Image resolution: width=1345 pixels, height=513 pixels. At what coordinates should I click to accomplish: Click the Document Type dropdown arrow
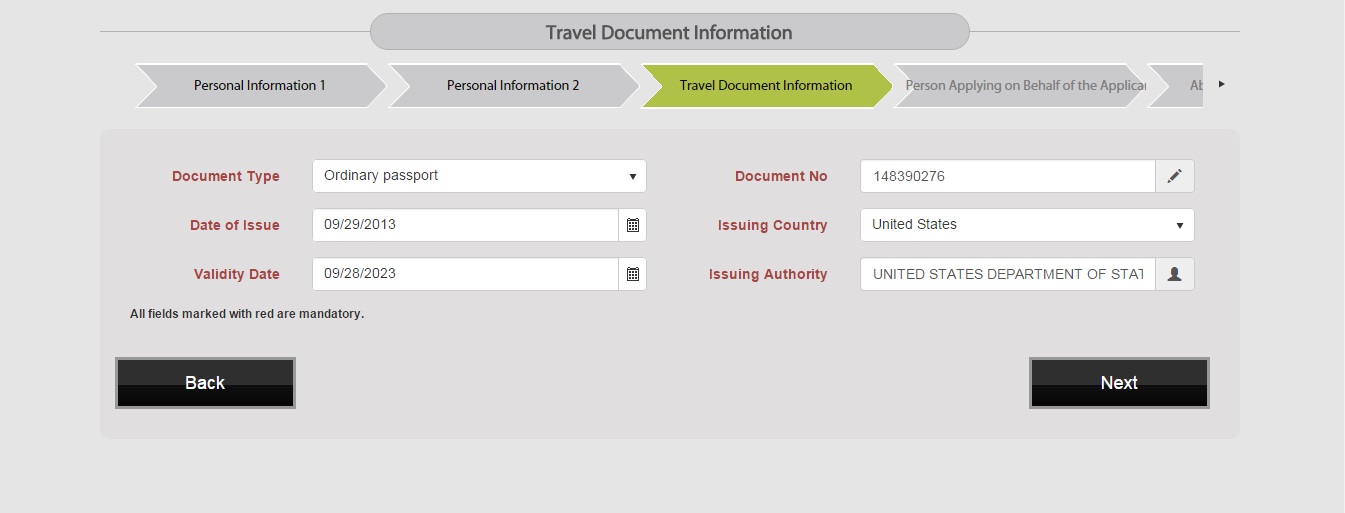click(x=633, y=176)
